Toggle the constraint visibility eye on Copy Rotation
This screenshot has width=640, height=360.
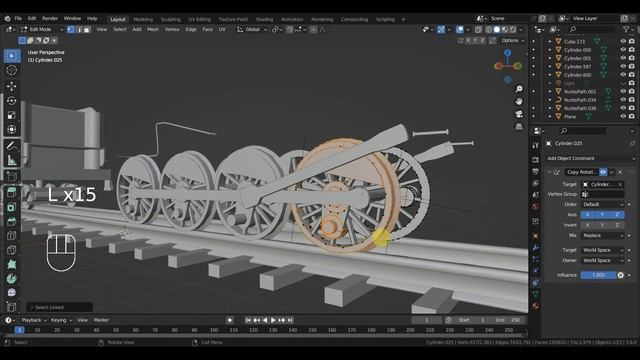[603, 172]
